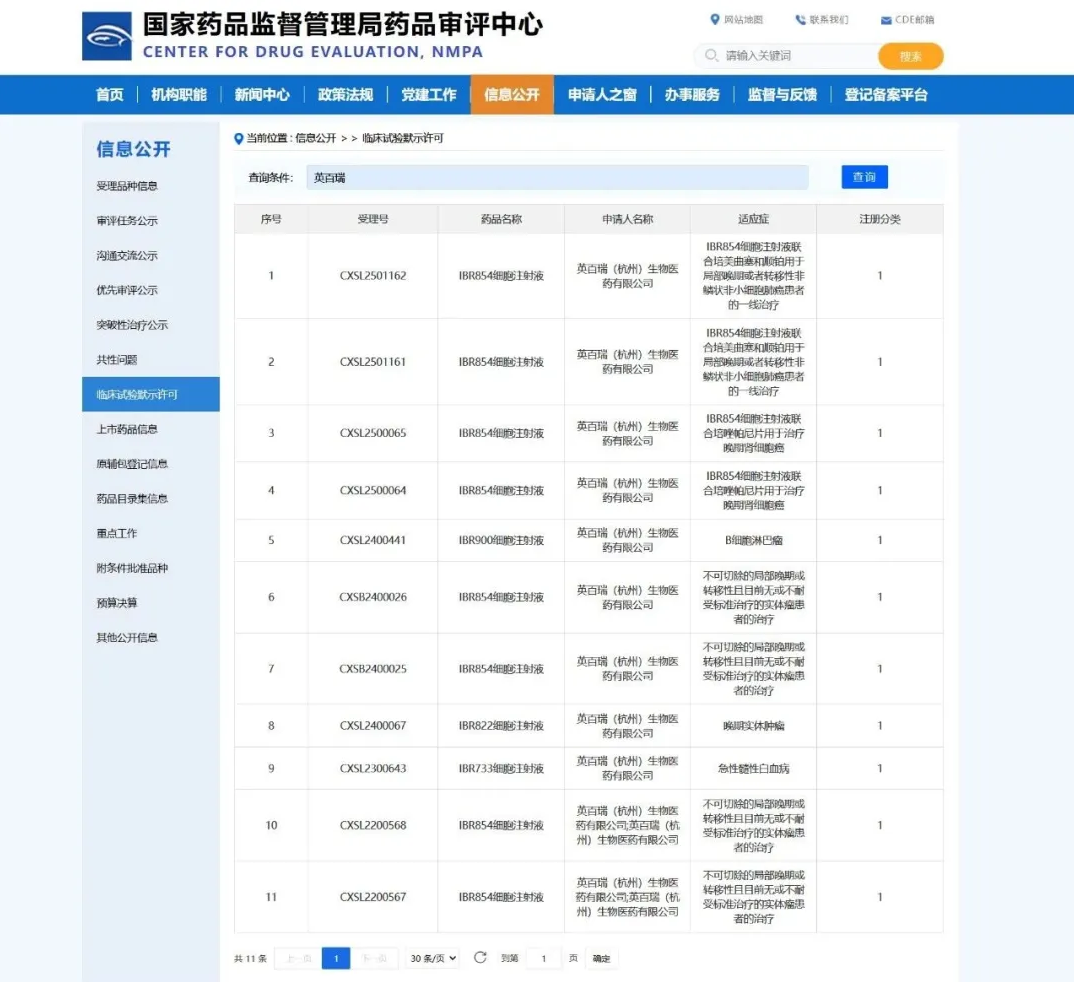Screen dimensions: 1074x982
Task: Open the 联系我们 contact link
Action: click(821, 20)
